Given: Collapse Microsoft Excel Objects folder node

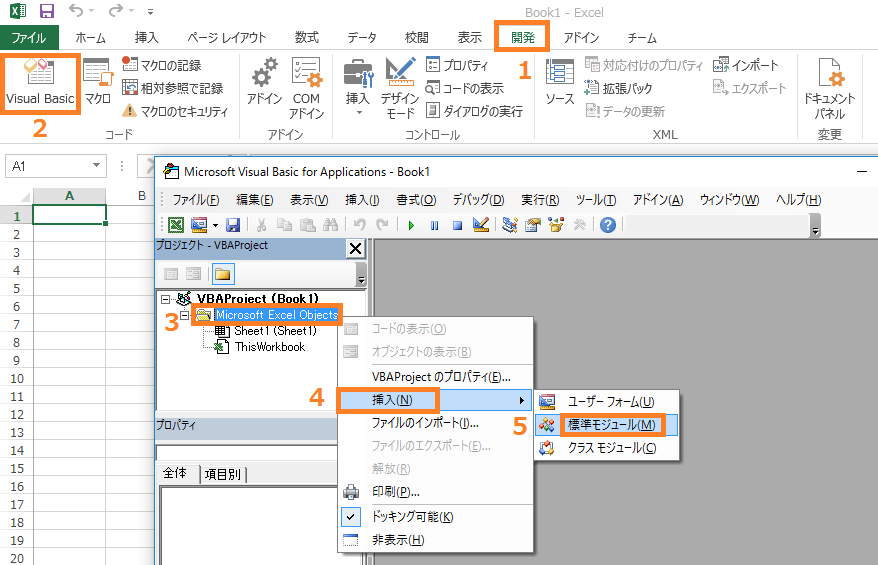Looking at the screenshot, I should coord(184,315).
